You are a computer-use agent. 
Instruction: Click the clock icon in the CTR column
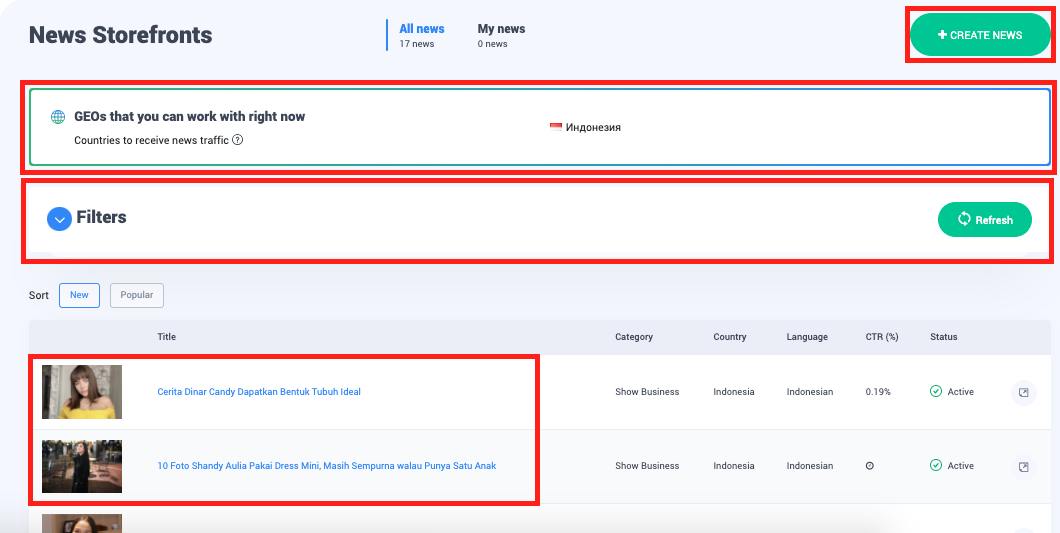(x=870, y=466)
